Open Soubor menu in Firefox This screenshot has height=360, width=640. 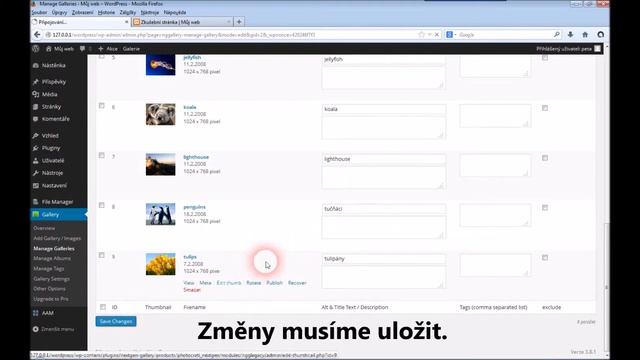tap(40, 13)
